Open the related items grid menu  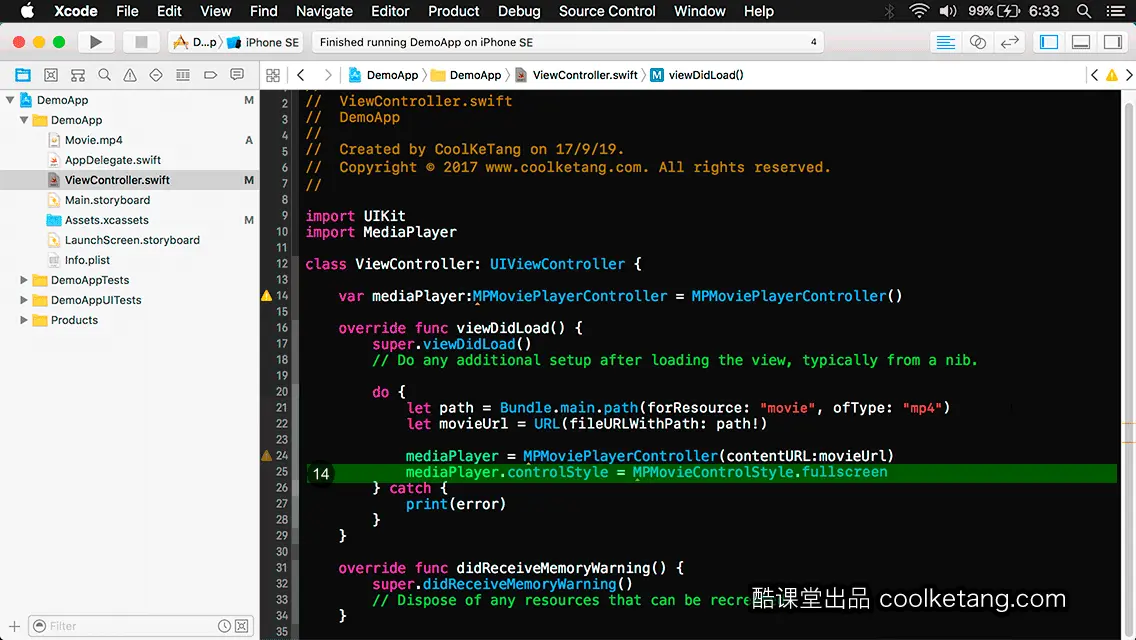click(273, 75)
